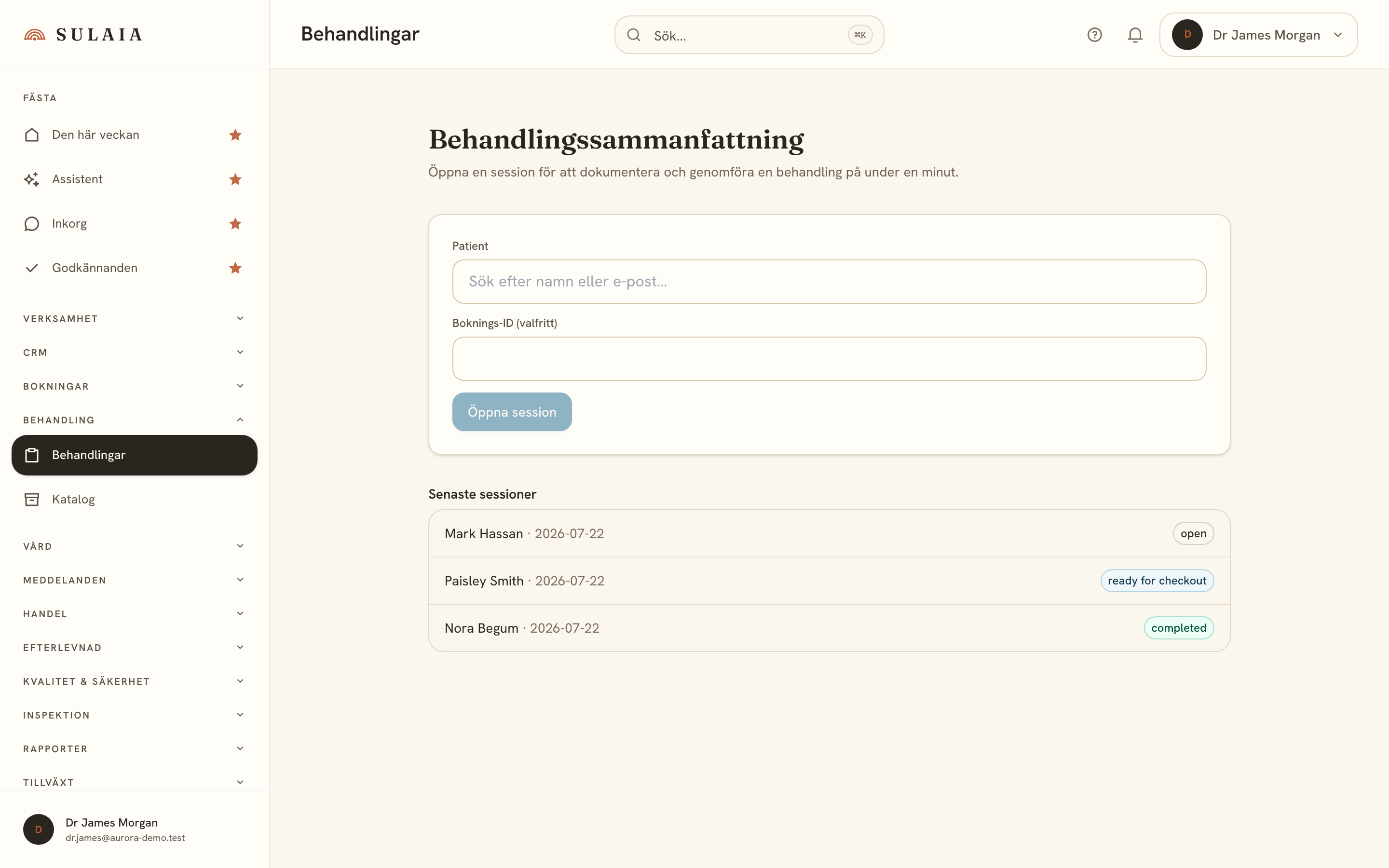Viewport: 1389px width, 868px height.
Task: Focus the Patient search field
Action: 830,281
